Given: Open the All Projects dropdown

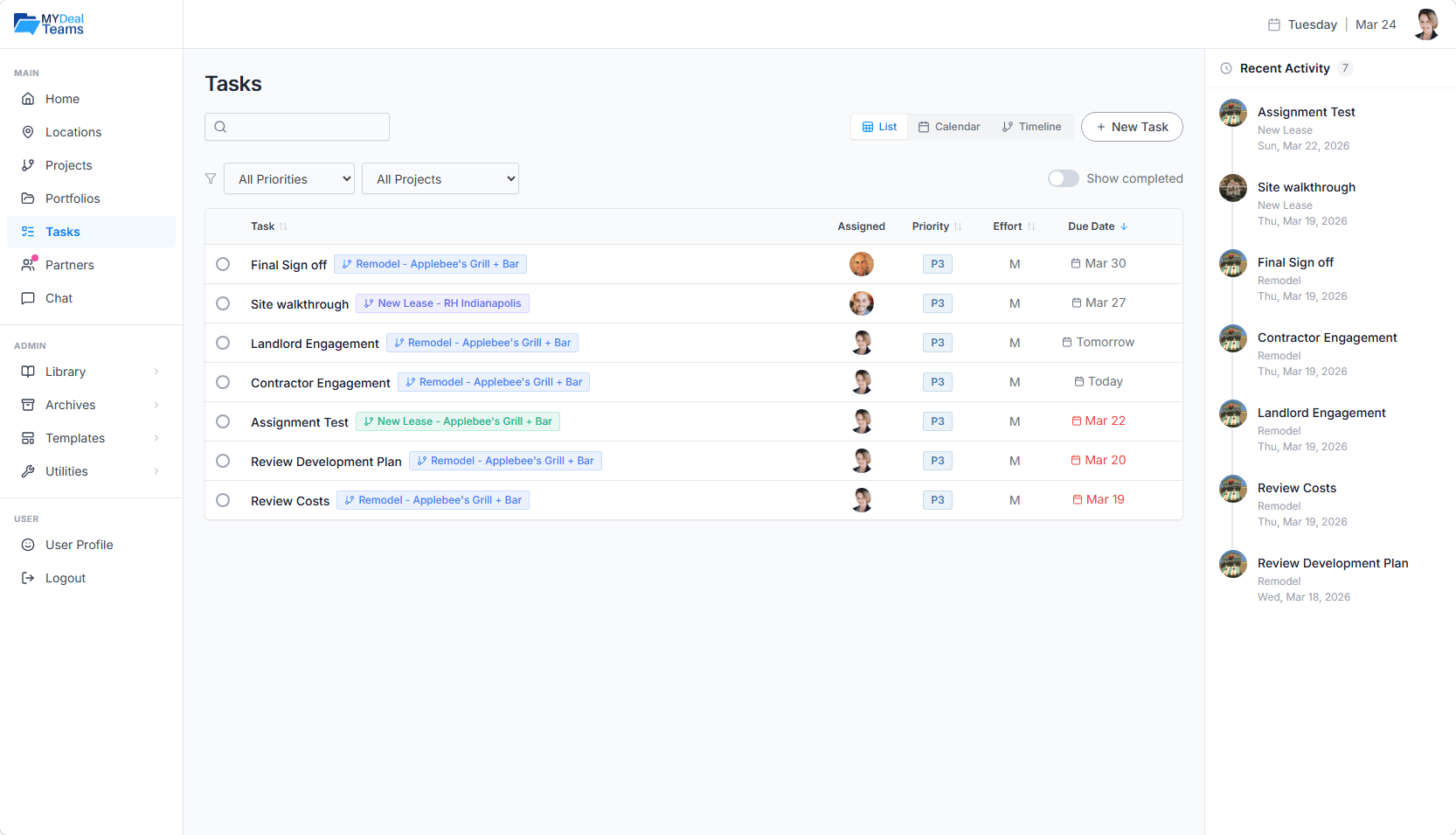Looking at the screenshot, I should [x=440, y=178].
